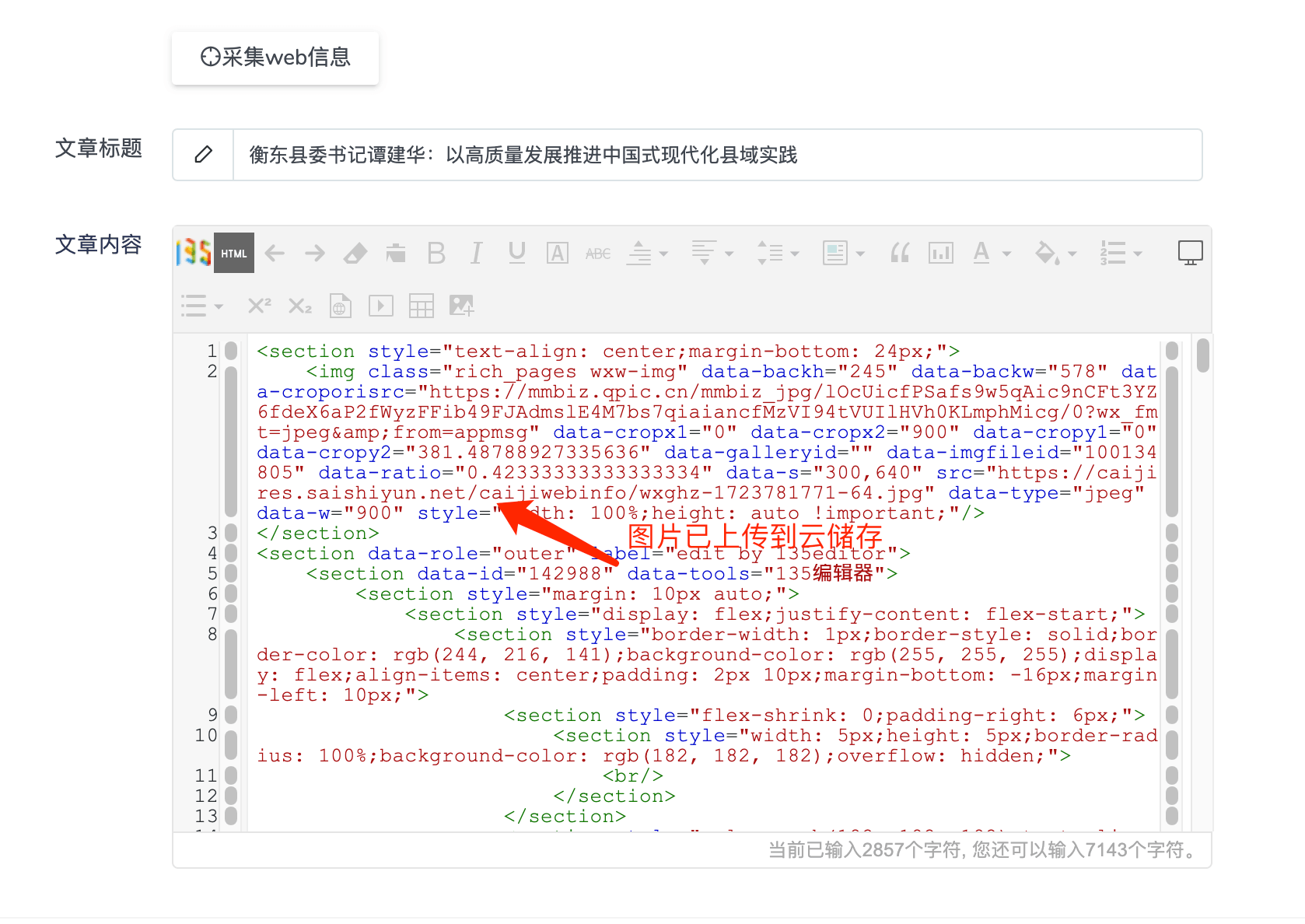Click the format painter brush icon

396,253
